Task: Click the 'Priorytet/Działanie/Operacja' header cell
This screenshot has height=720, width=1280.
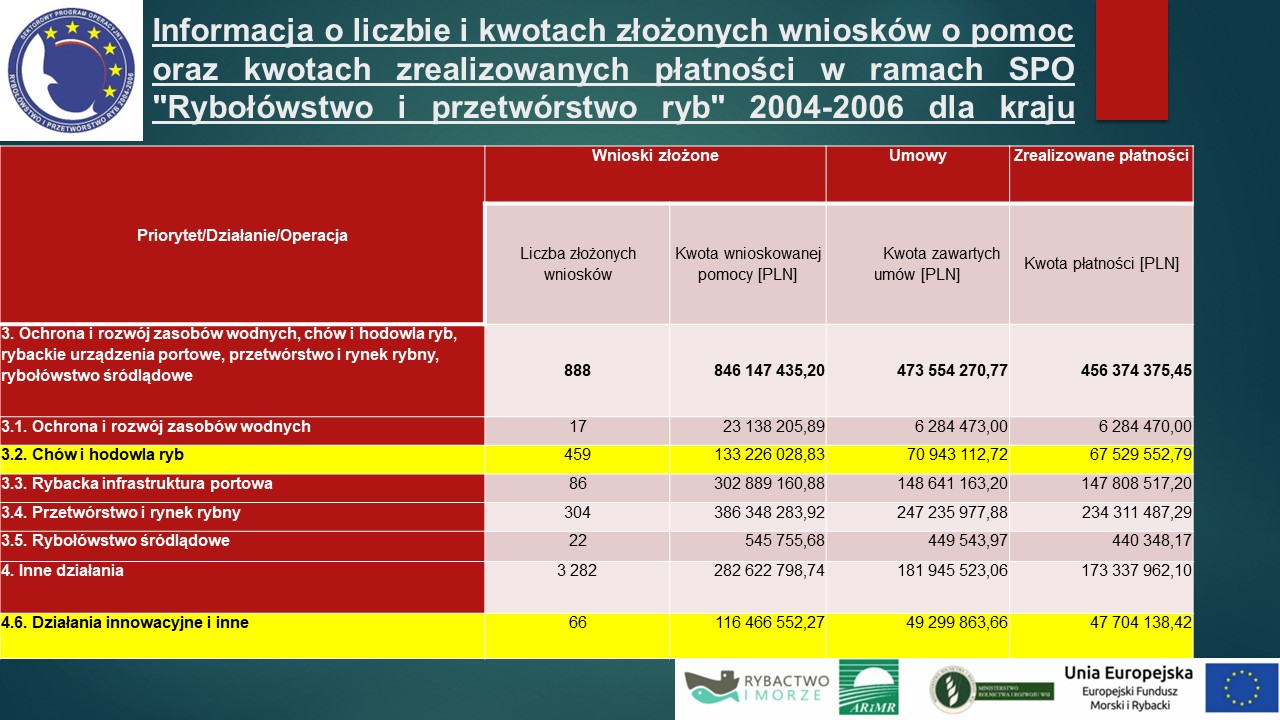Action: [x=242, y=235]
